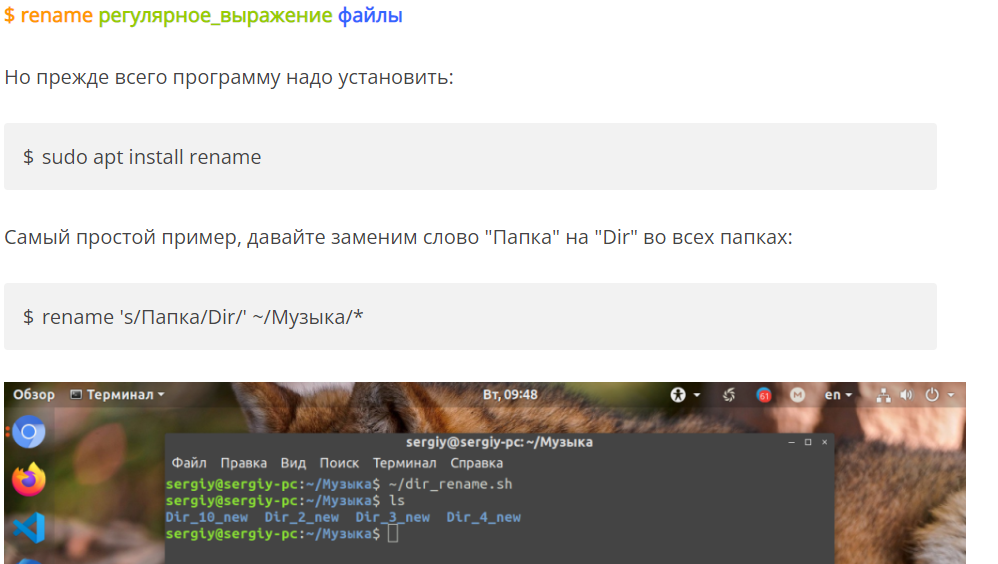The width and height of the screenshot is (998, 564).
Task: Click Dir_4_new in the ls output
Action: click(x=483, y=517)
